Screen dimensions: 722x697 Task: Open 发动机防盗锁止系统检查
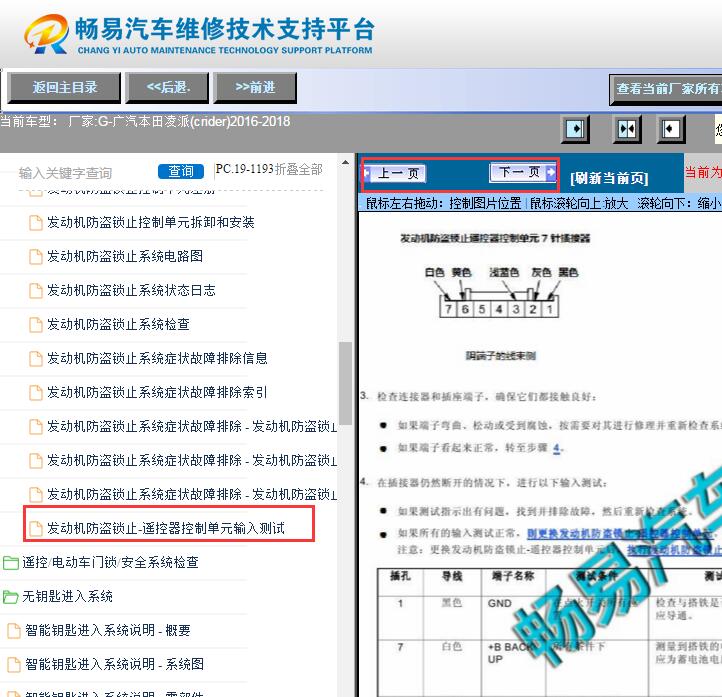[x=118, y=325]
